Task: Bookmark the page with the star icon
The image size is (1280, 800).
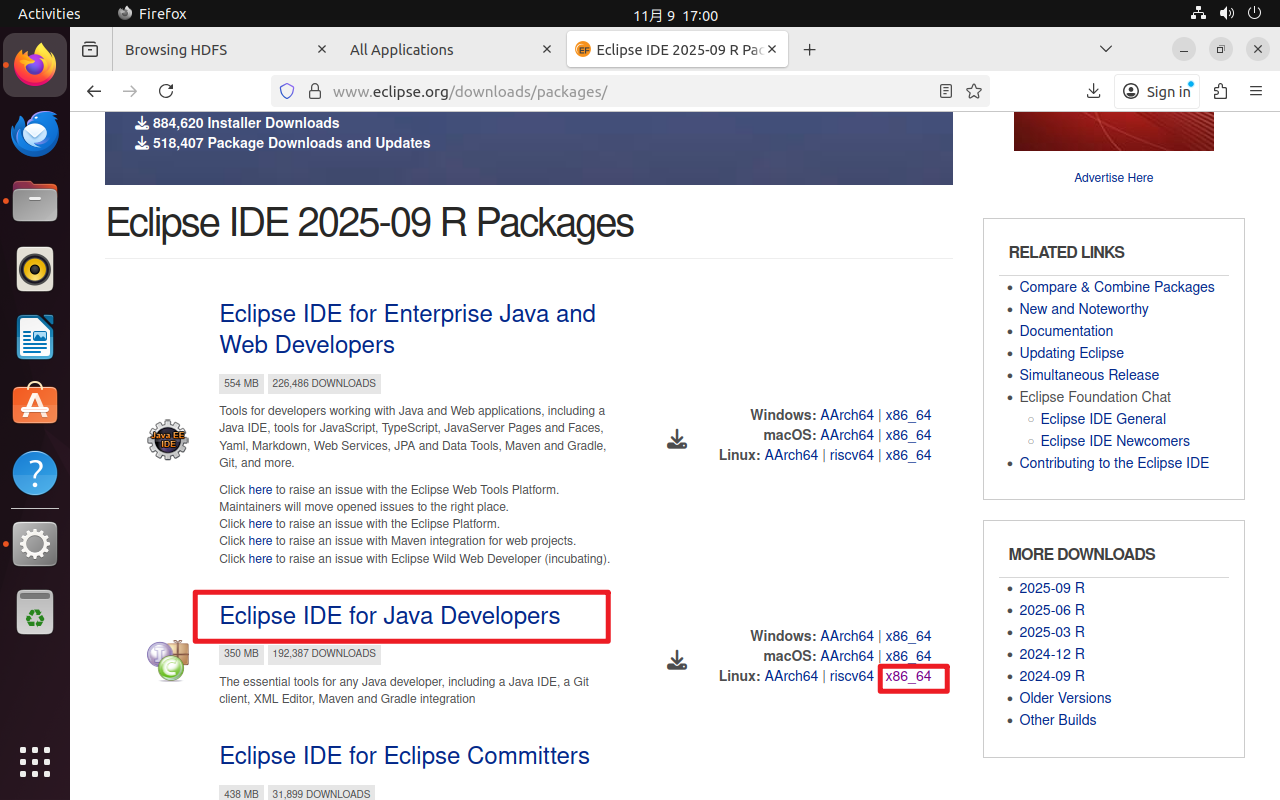Action: click(x=973, y=91)
